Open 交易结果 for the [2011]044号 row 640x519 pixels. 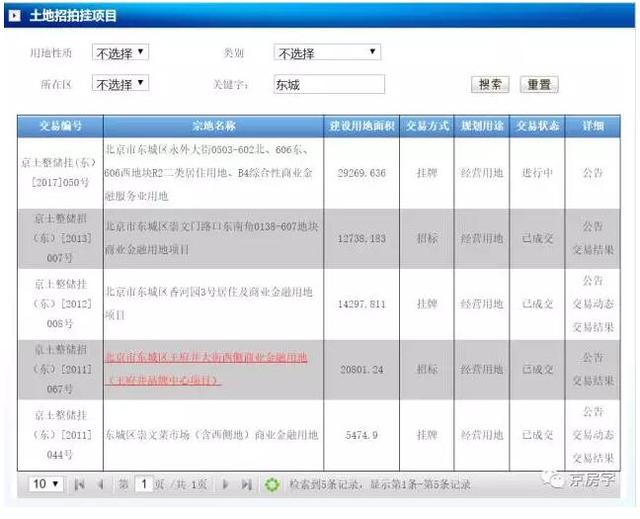(x=593, y=458)
